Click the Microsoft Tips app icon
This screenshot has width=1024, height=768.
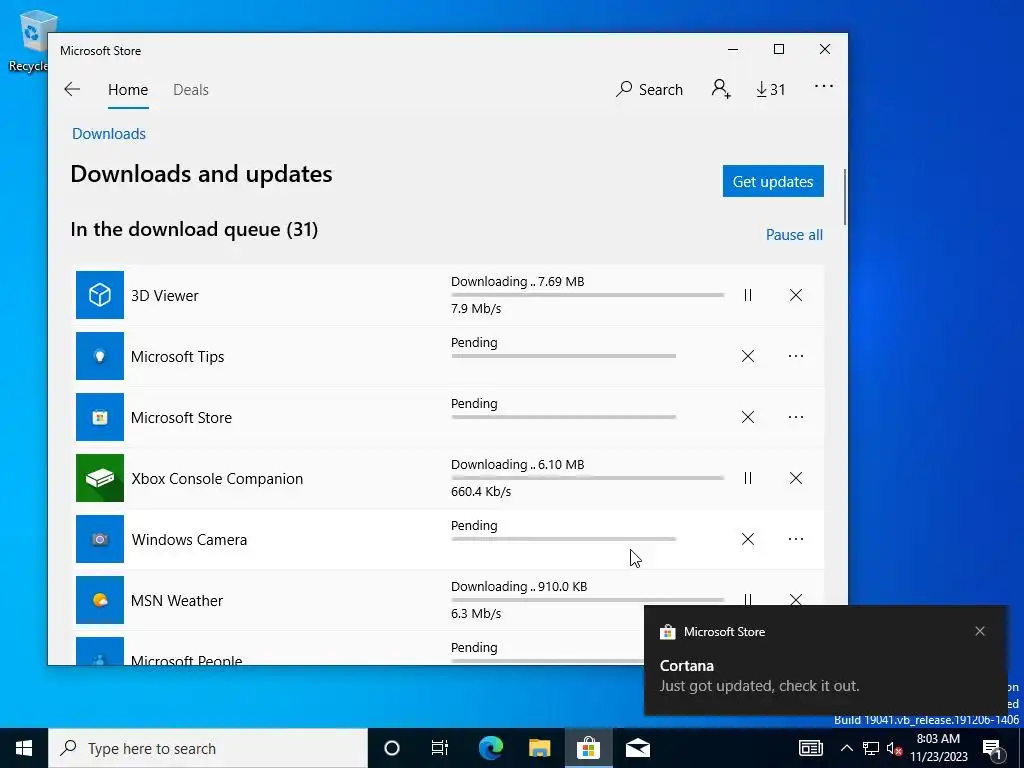(x=100, y=356)
